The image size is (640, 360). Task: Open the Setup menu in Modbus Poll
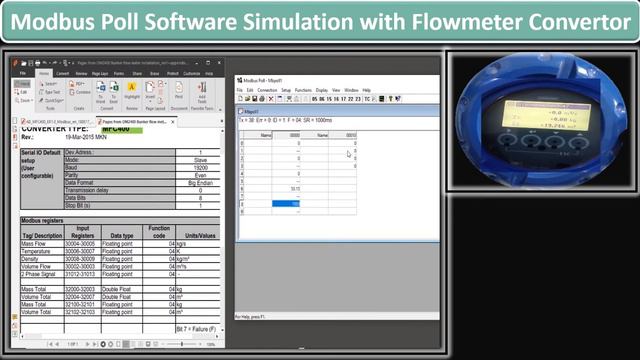tap(286, 90)
